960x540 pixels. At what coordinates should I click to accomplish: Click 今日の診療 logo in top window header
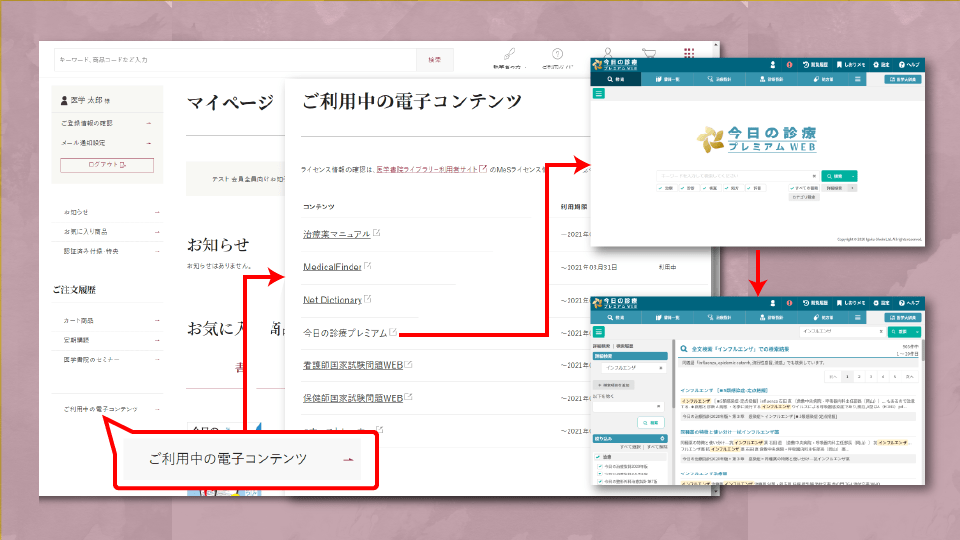pos(615,64)
